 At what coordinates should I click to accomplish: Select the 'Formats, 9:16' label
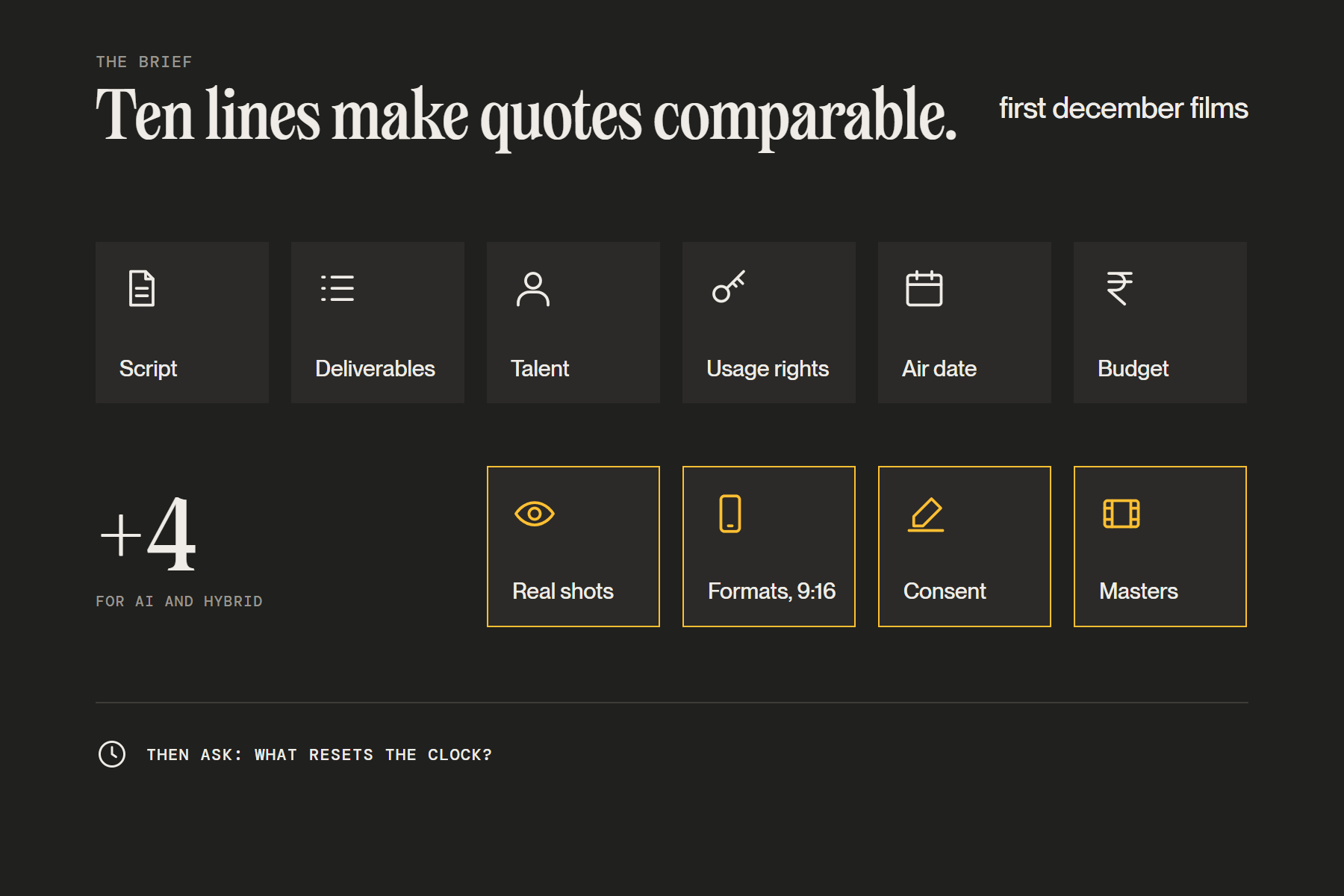[x=771, y=591]
